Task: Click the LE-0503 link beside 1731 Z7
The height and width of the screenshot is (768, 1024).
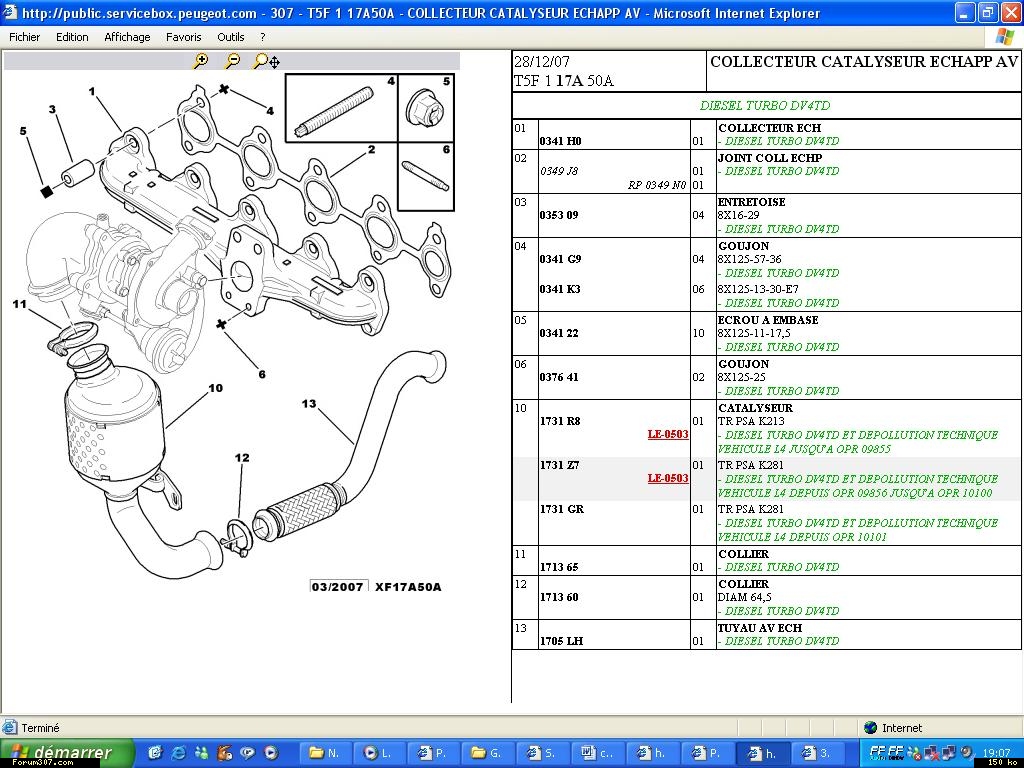Action: coord(668,479)
